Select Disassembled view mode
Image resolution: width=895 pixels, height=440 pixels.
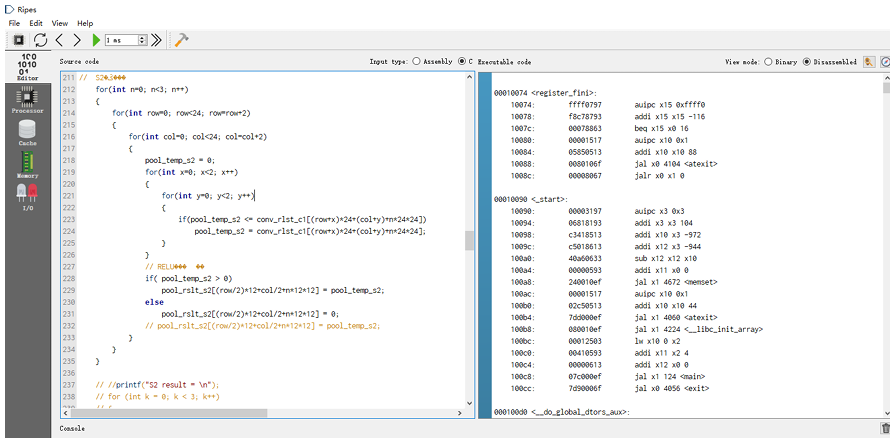(x=808, y=61)
